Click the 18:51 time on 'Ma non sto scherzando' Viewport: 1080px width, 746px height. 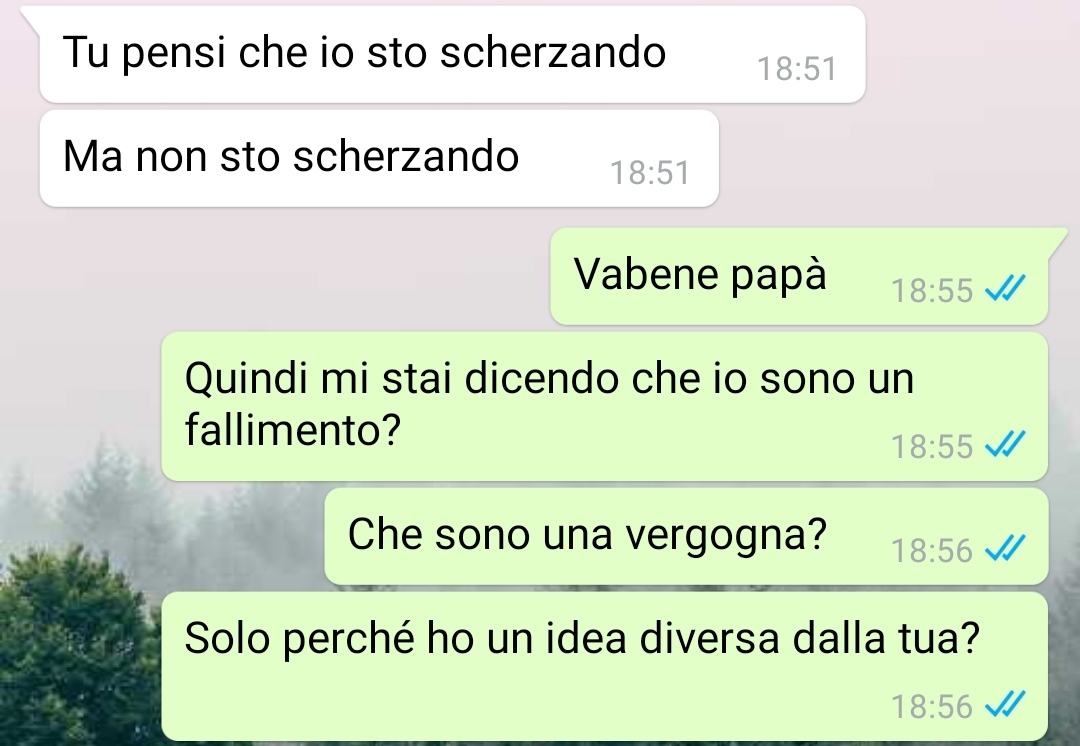(650, 173)
